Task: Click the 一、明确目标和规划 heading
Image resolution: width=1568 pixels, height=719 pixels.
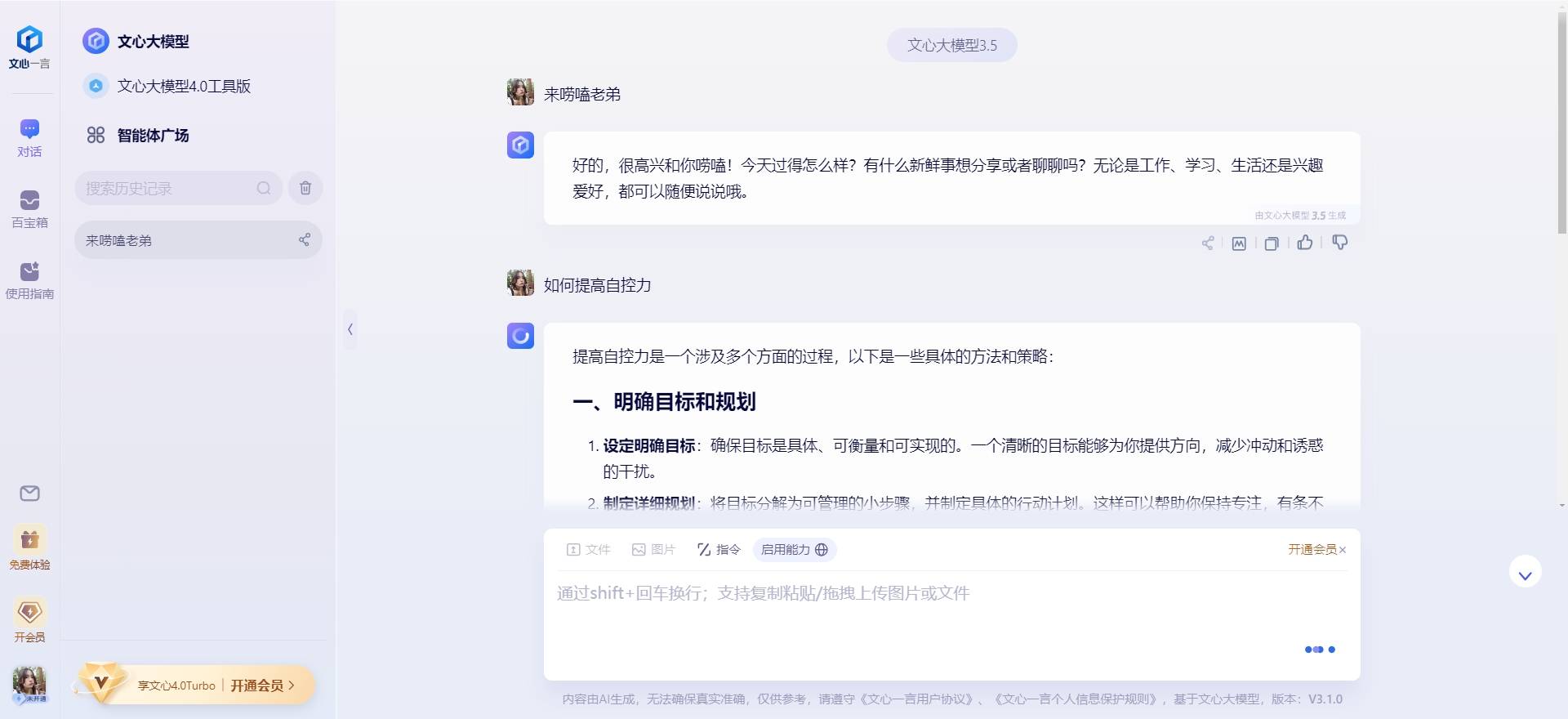Action: click(x=664, y=402)
